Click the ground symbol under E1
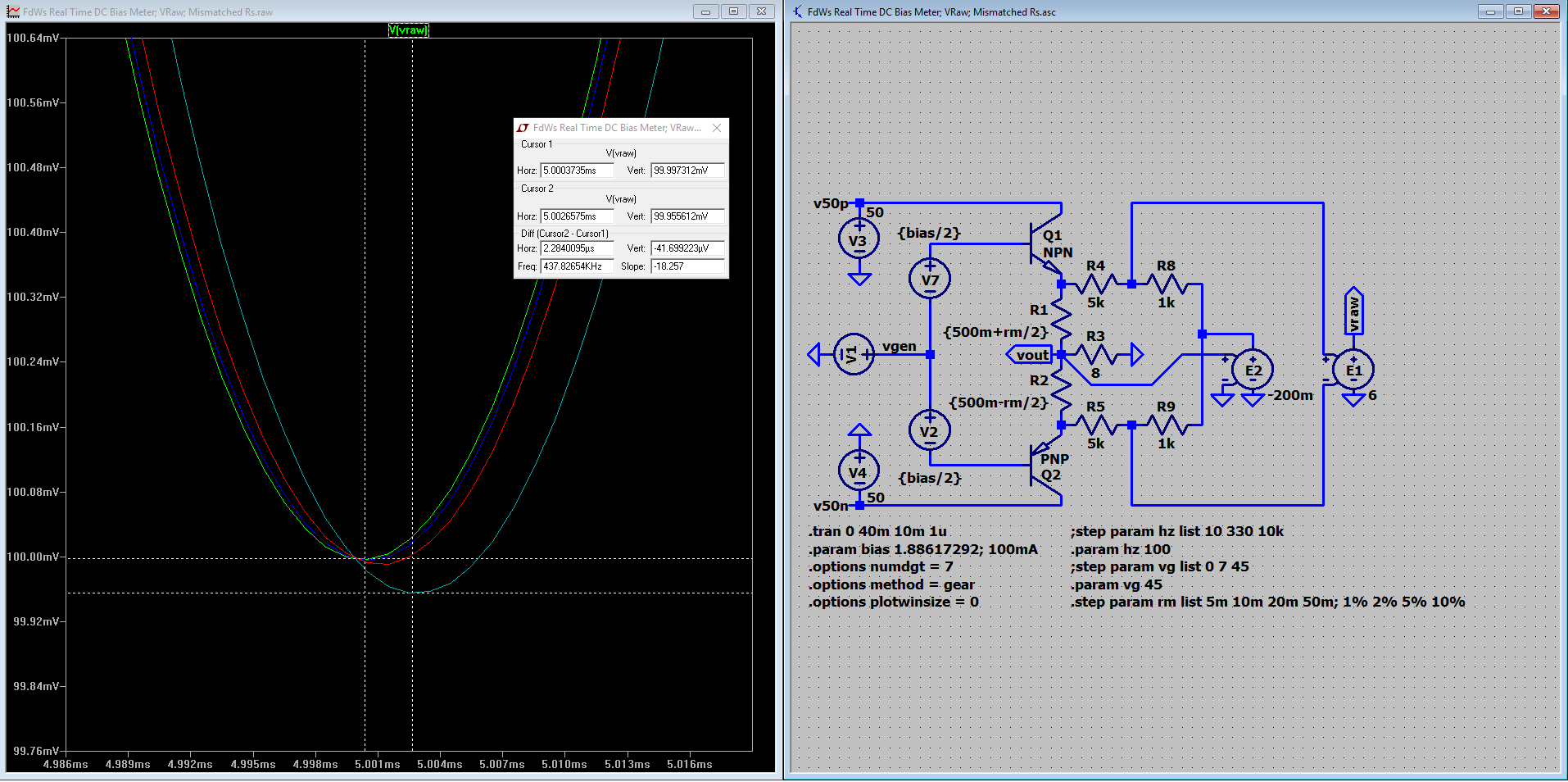This screenshot has width=1568, height=782. (1353, 399)
